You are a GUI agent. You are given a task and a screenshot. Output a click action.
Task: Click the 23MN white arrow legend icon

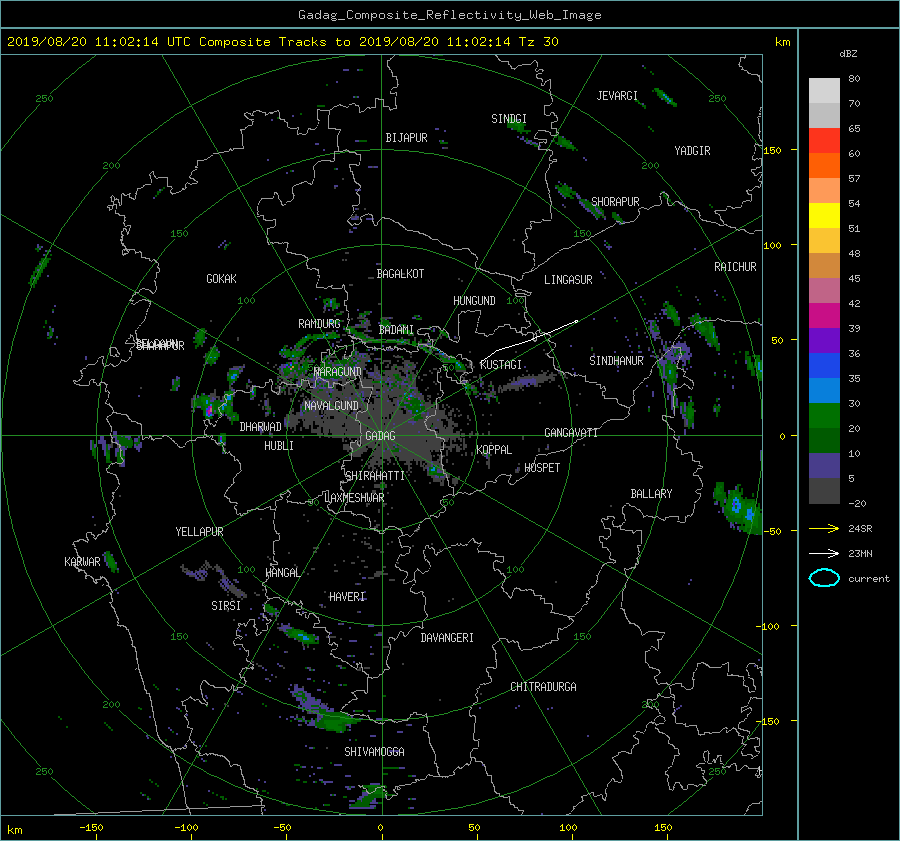(x=824, y=553)
